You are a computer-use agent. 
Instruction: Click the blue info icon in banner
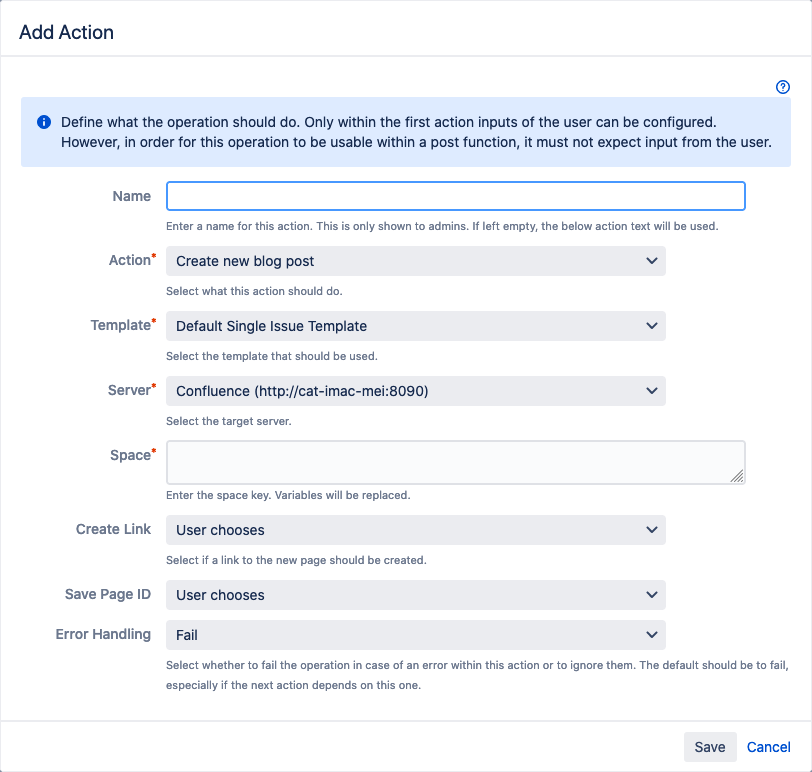[44, 122]
